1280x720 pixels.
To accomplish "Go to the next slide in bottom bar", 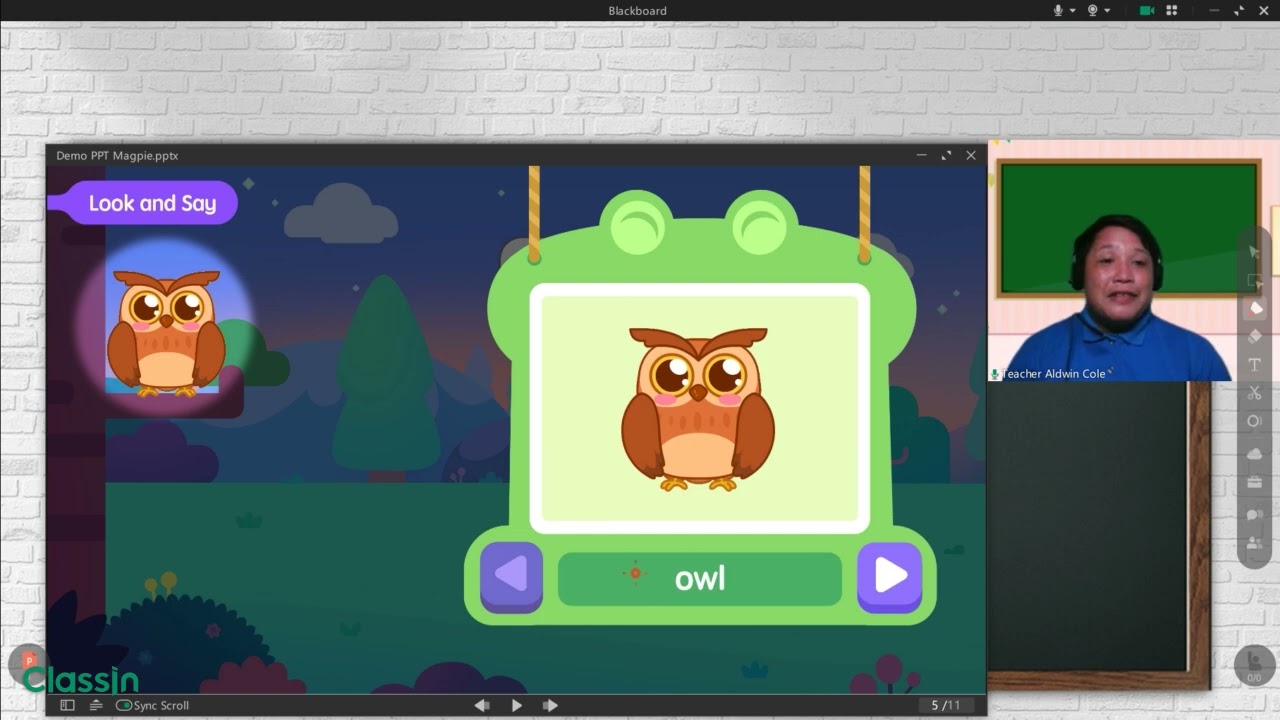I will click(x=550, y=705).
